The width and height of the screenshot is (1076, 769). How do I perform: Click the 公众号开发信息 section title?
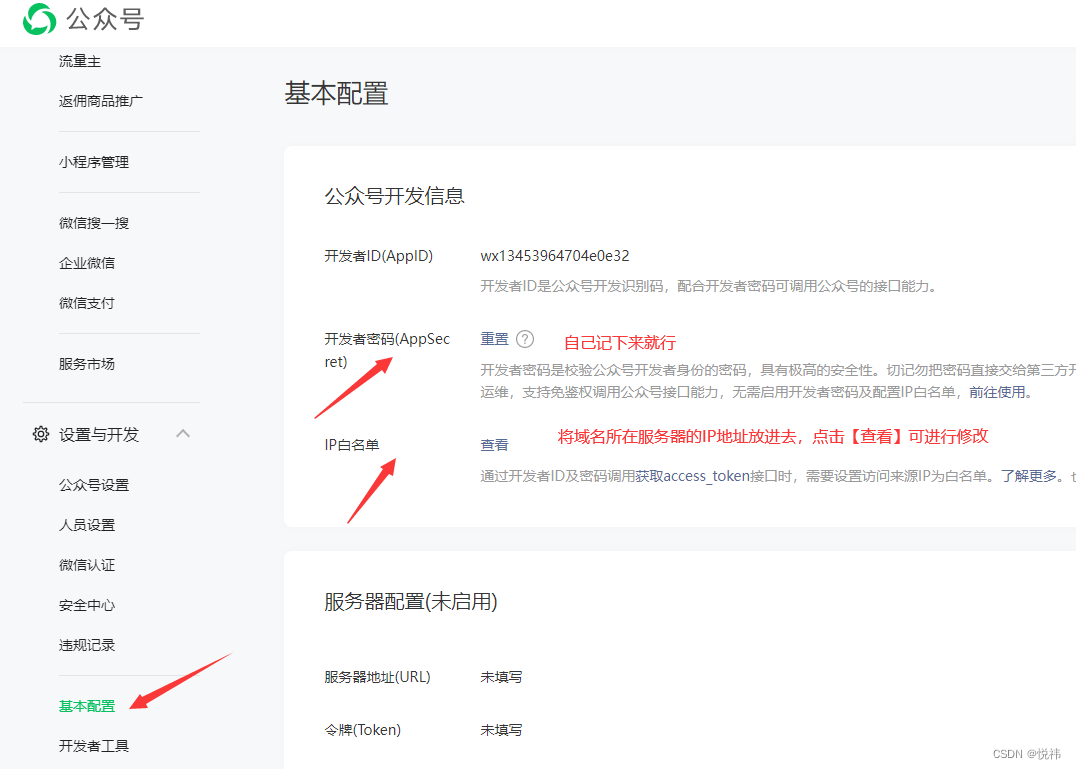395,196
